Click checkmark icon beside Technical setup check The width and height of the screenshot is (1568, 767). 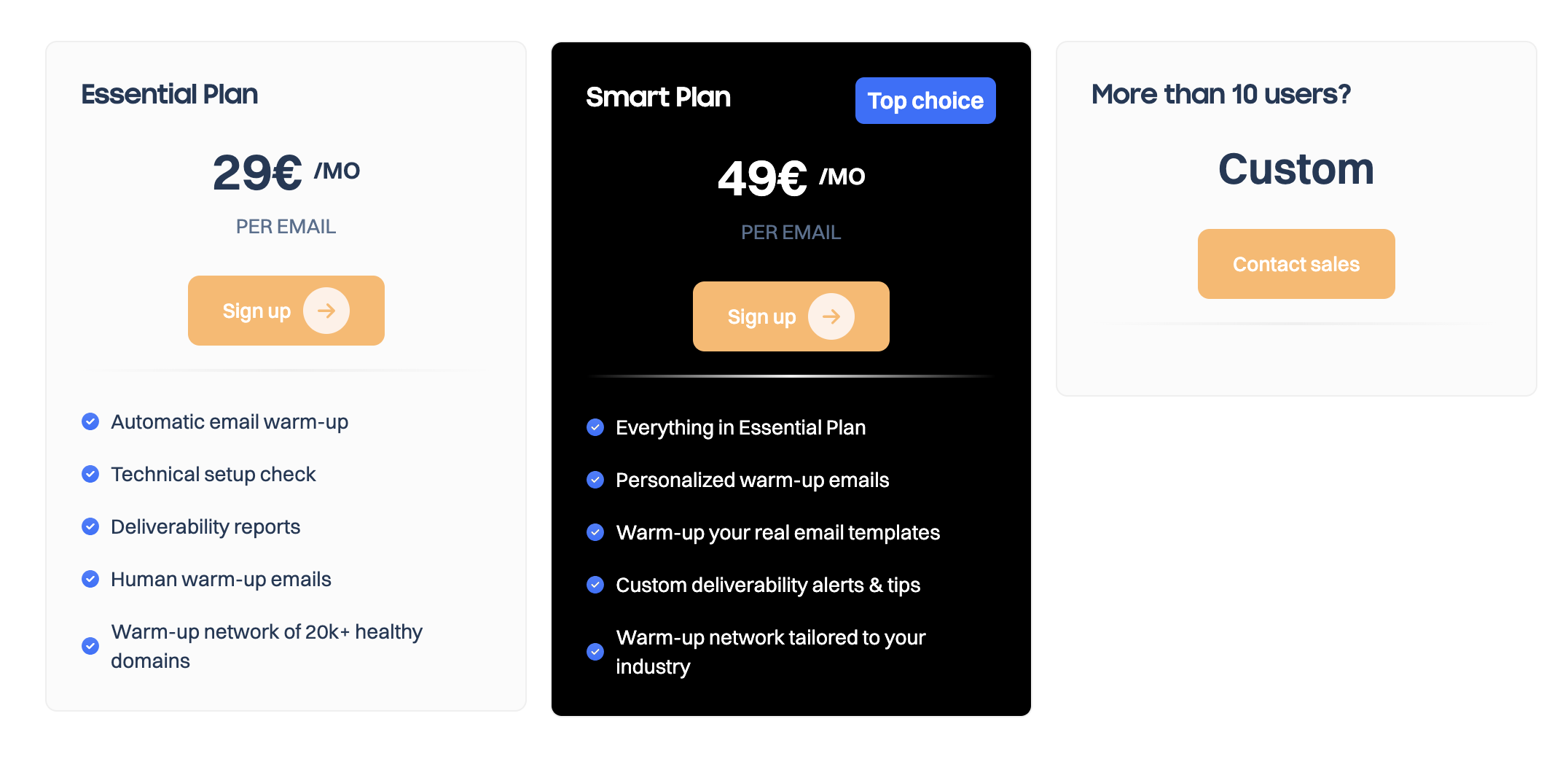click(x=90, y=474)
